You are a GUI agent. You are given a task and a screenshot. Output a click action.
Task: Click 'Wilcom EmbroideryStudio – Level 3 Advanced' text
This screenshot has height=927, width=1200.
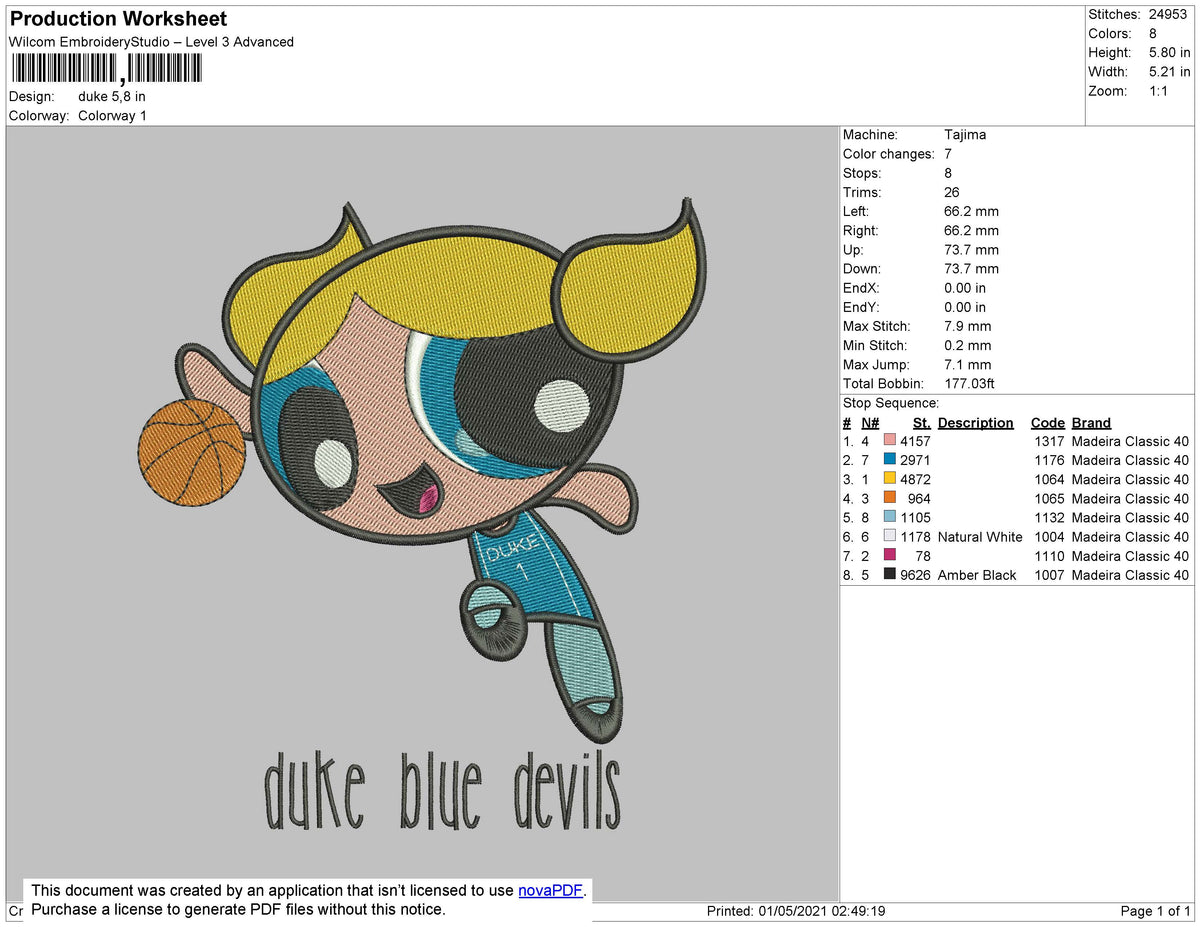click(x=151, y=42)
